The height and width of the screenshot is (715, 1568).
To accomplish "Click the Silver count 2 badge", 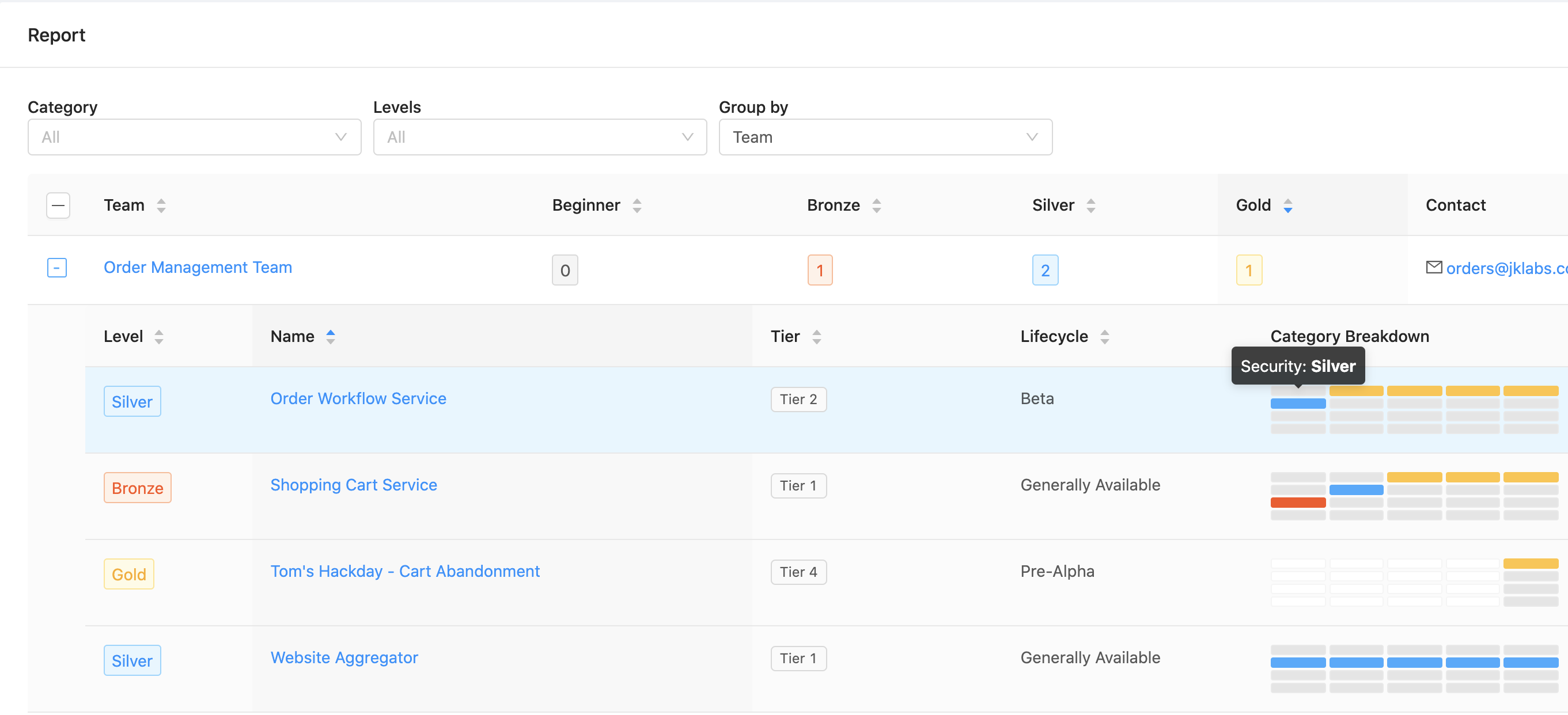I will (x=1045, y=270).
